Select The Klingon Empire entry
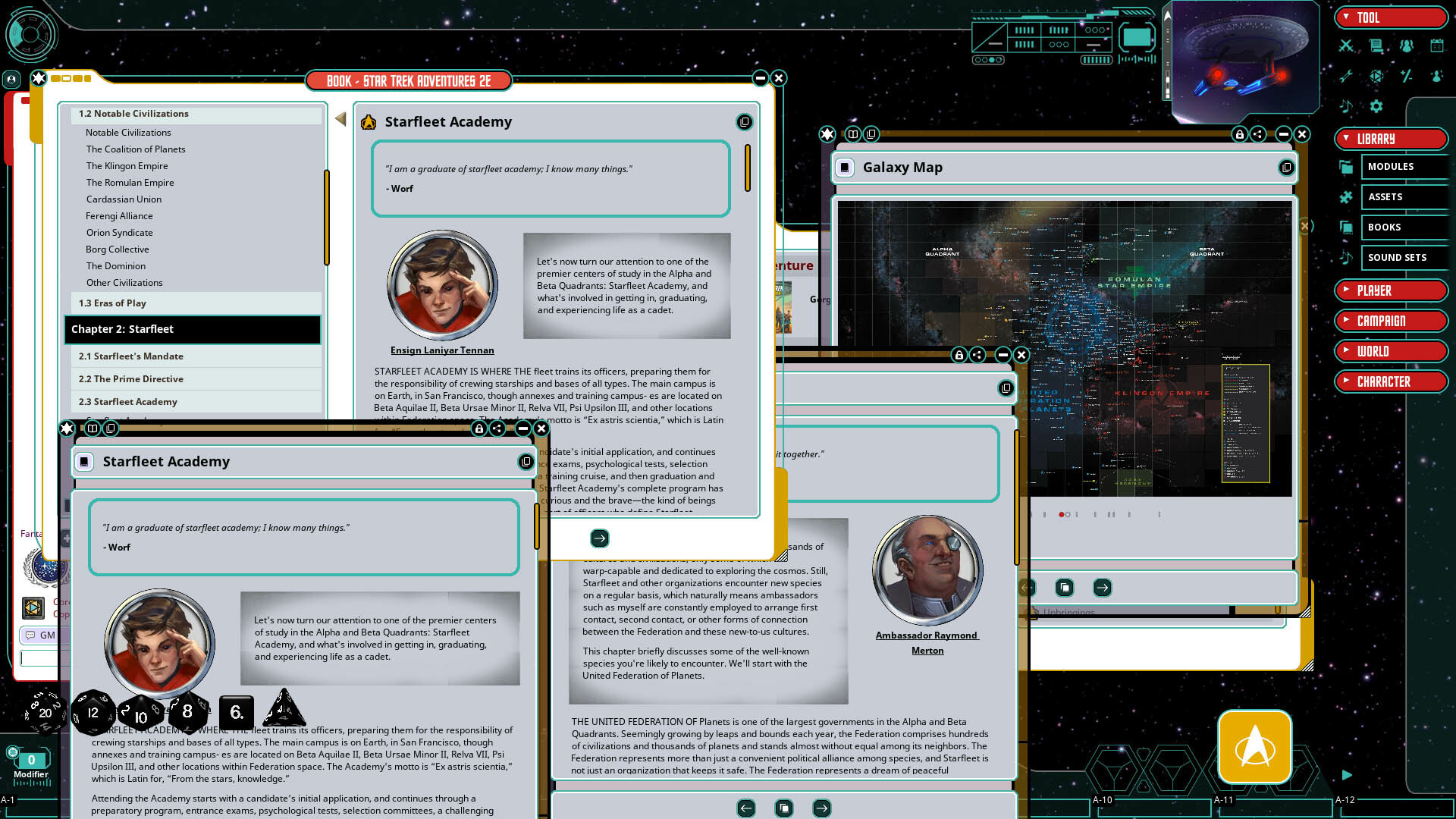 tap(127, 166)
